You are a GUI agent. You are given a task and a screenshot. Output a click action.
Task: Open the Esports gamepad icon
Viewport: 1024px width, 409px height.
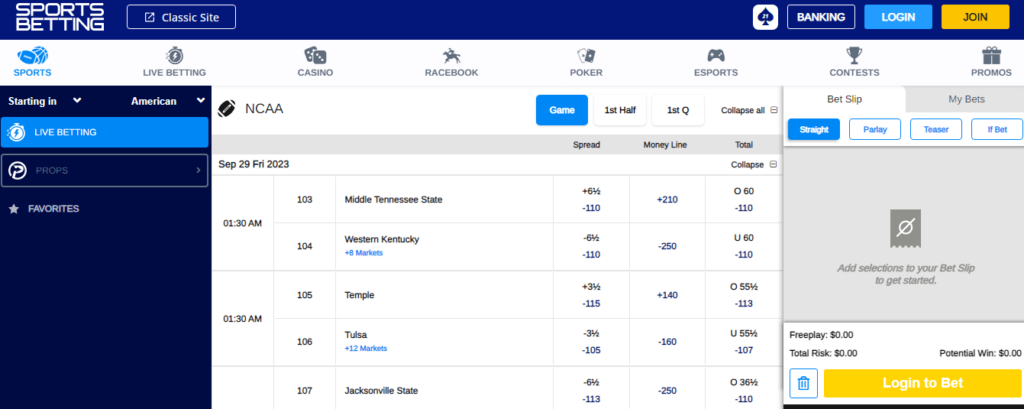coord(716,55)
